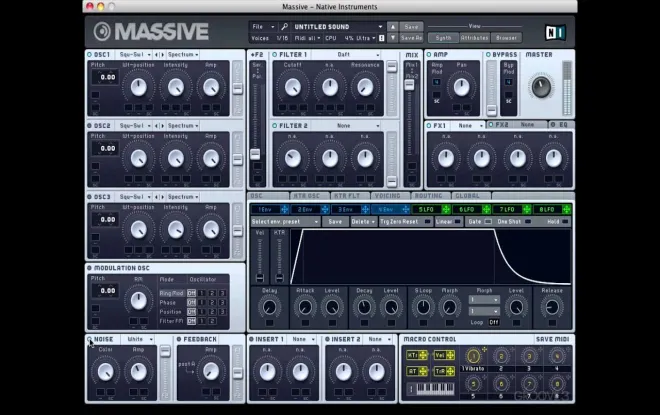Screen dimensions: 660x415
Task: Click the KTr macro crosshair handle
Action: [x=423, y=355]
